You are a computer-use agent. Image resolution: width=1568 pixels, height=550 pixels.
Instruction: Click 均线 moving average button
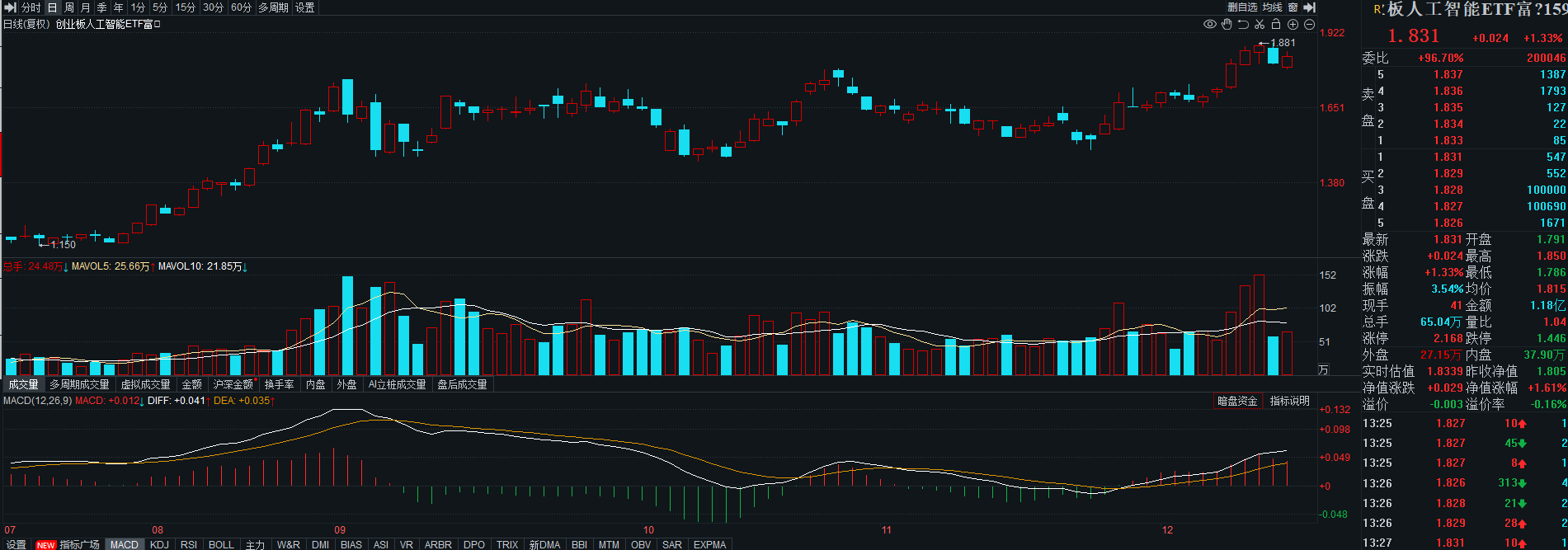pos(1273,7)
